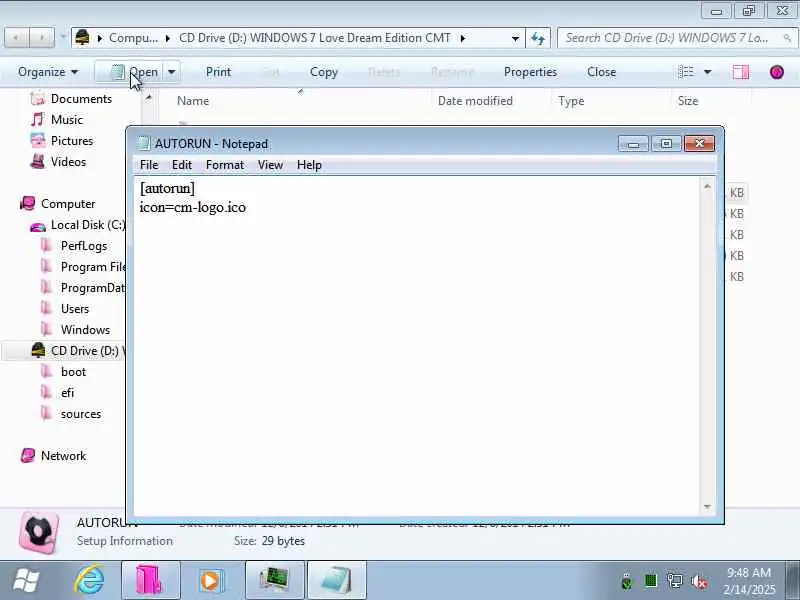Switch to Explorer window on taskbar

tap(151, 580)
